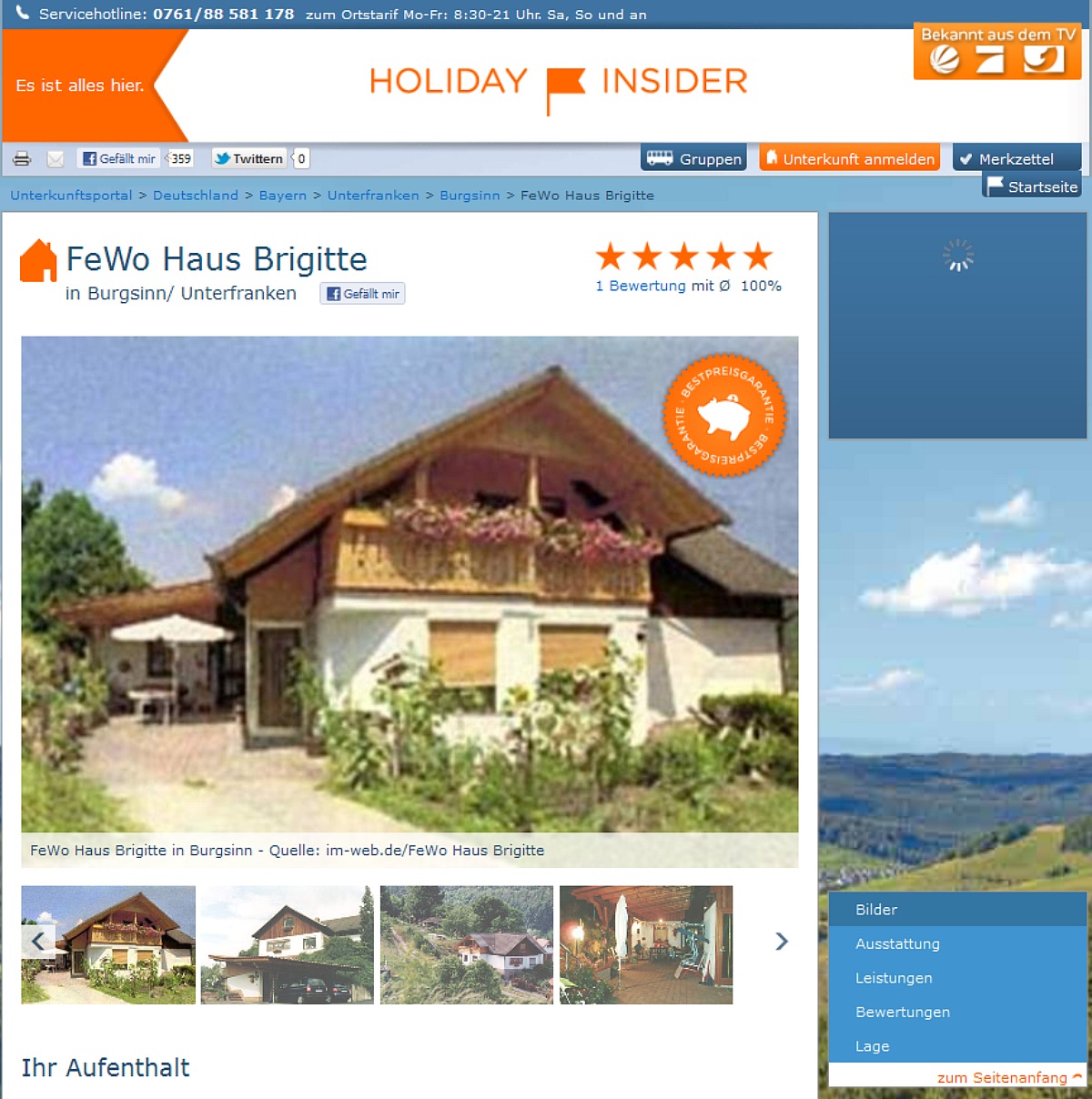Open the Unterfranken breadcrumb link
The width and height of the screenshot is (1092, 1099).
pos(373,196)
